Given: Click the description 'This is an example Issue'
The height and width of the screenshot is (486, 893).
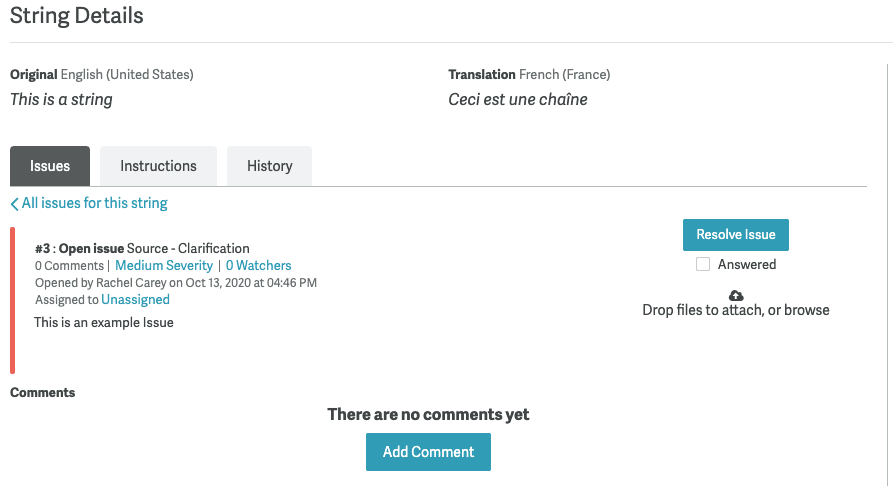Looking at the screenshot, I should pos(104,323).
